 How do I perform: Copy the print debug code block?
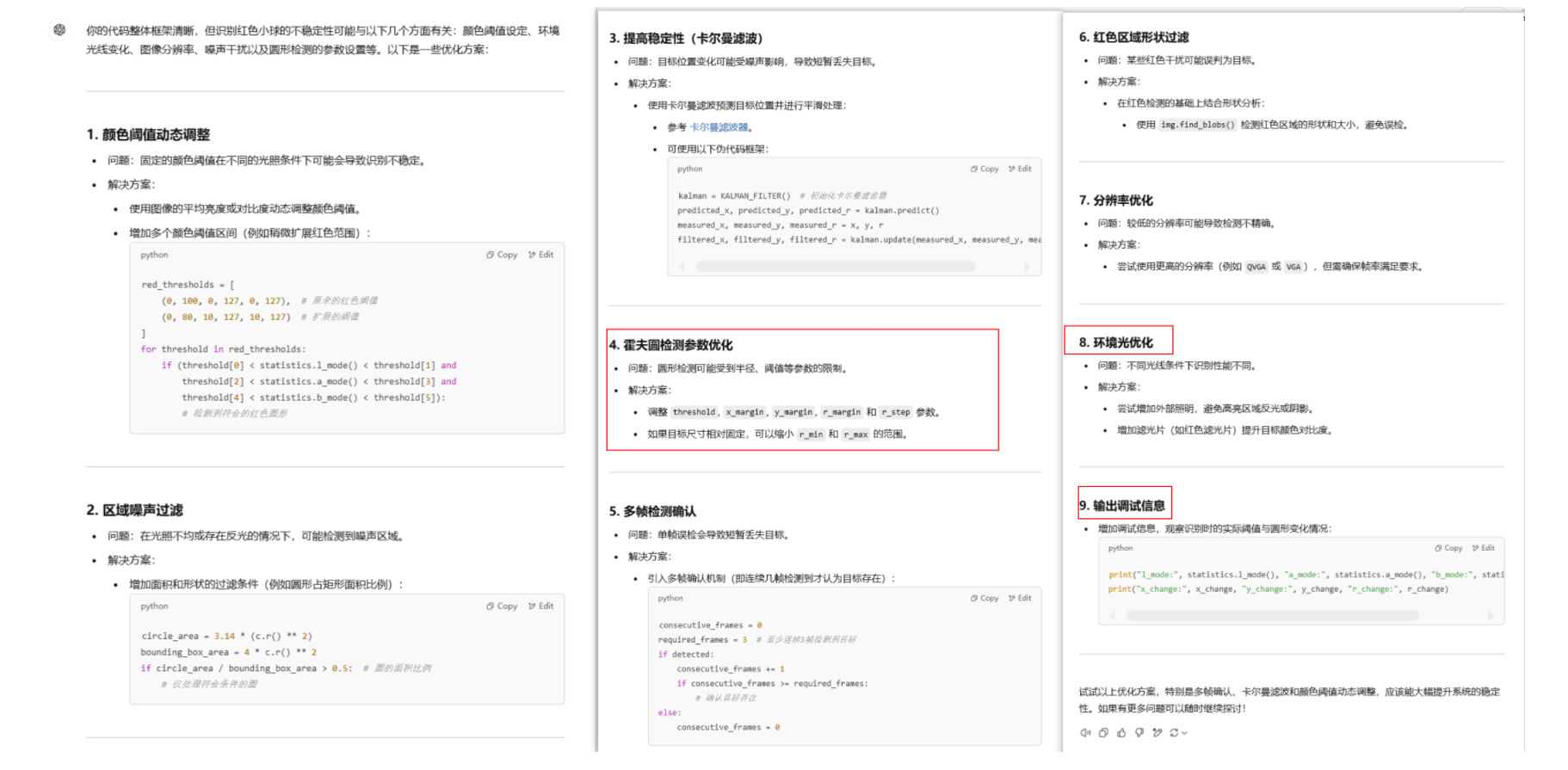click(x=1448, y=548)
